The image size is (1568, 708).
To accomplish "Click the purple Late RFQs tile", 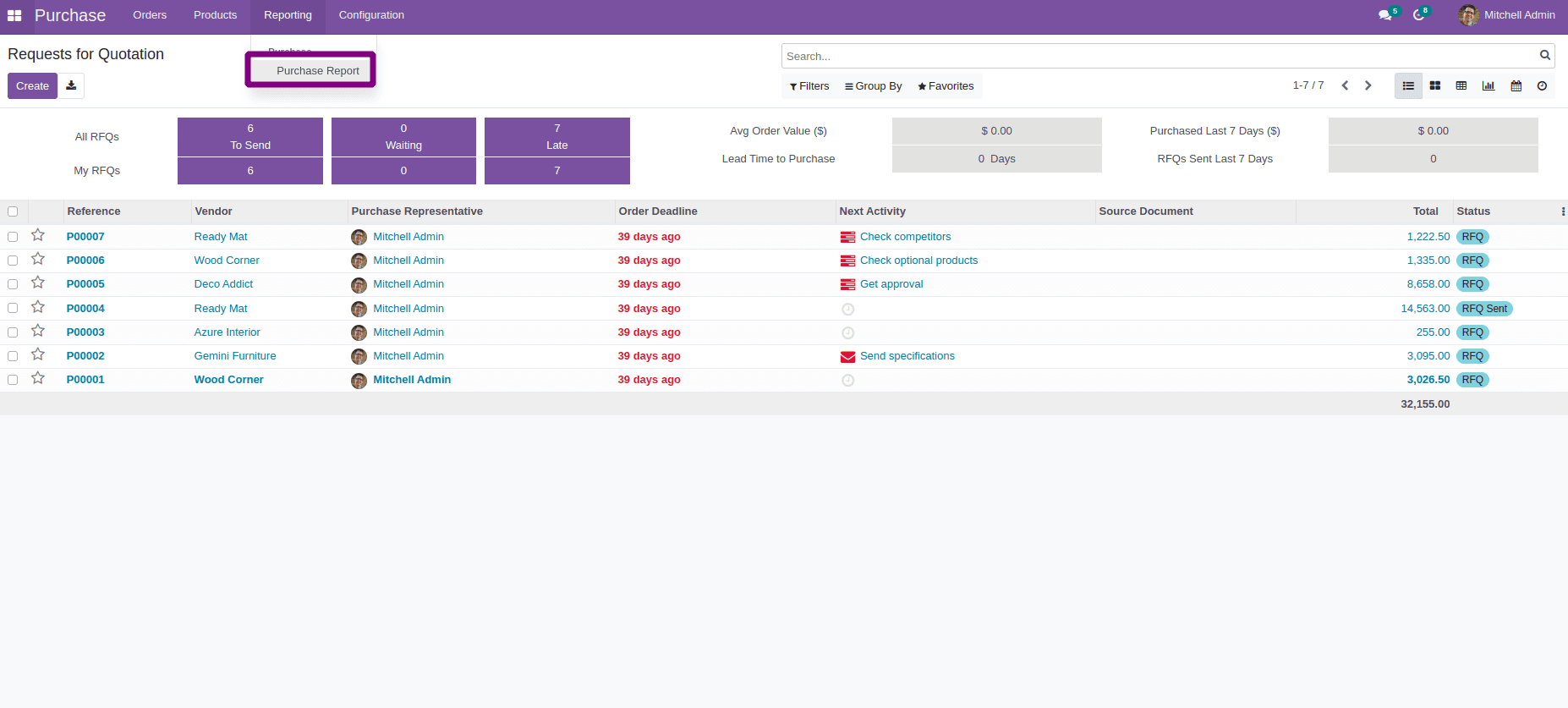I will pyautogui.click(x=556, y=137).
